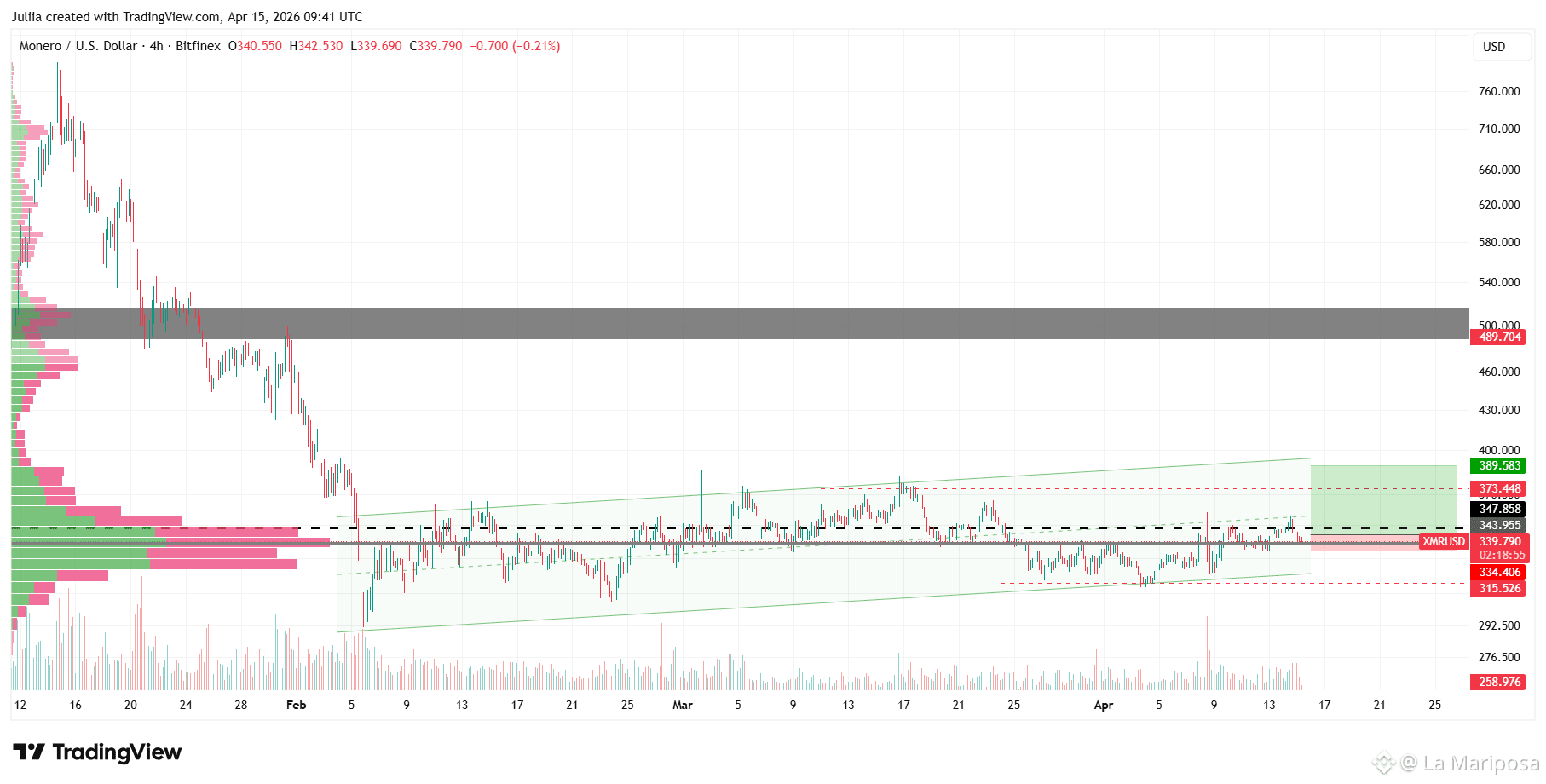Select the red 489.704 price label

tap(1498, 337)
